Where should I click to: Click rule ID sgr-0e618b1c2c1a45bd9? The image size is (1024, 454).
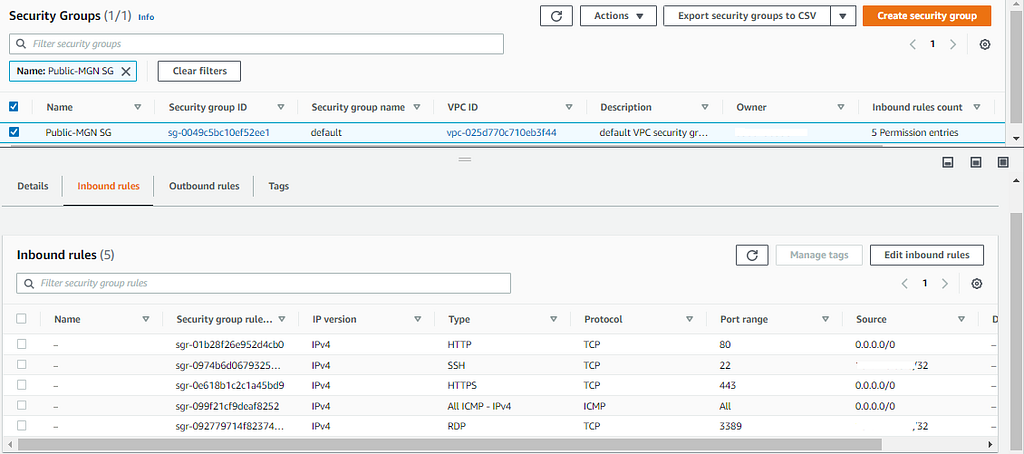coord(231,385)
